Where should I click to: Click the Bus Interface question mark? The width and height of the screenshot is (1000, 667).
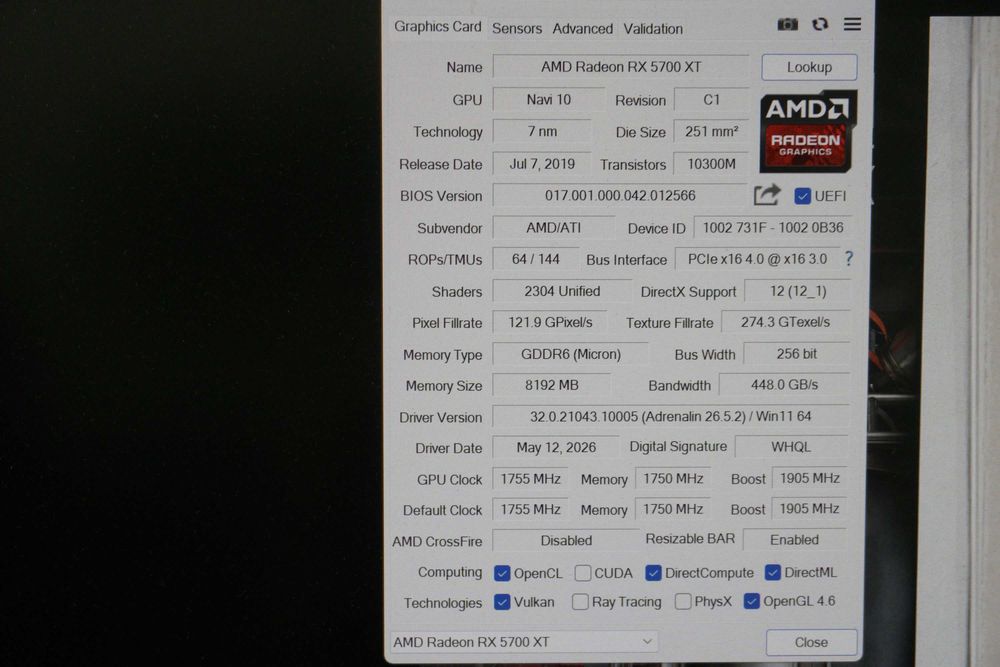[x=849, y=258]
